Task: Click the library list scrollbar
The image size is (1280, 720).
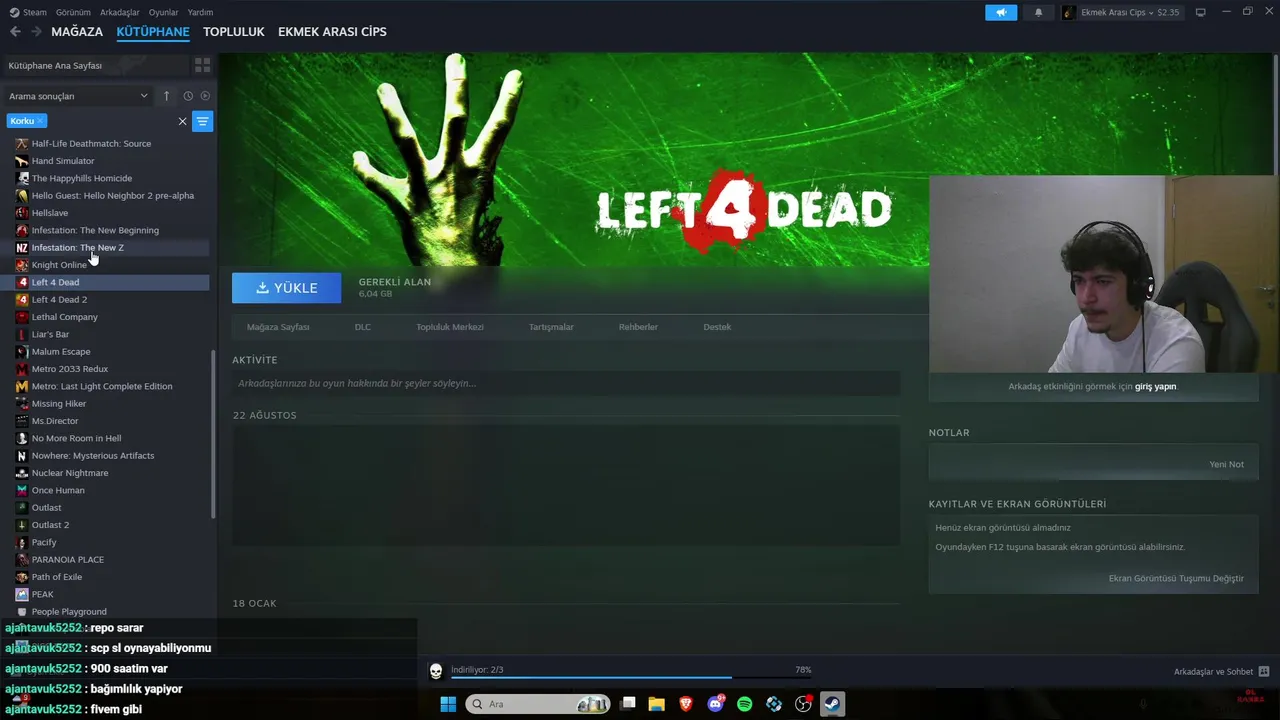Action: coord(213,433)
